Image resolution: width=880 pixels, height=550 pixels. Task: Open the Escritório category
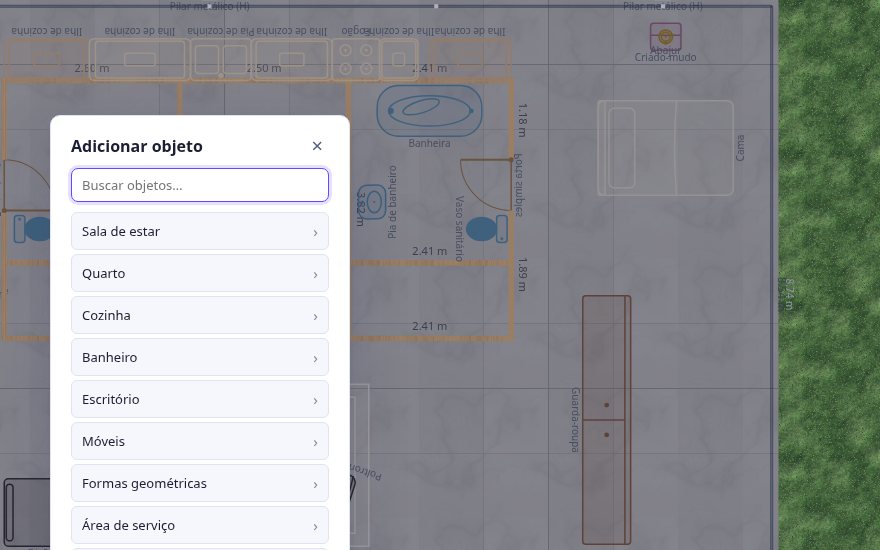coord(200,400)
